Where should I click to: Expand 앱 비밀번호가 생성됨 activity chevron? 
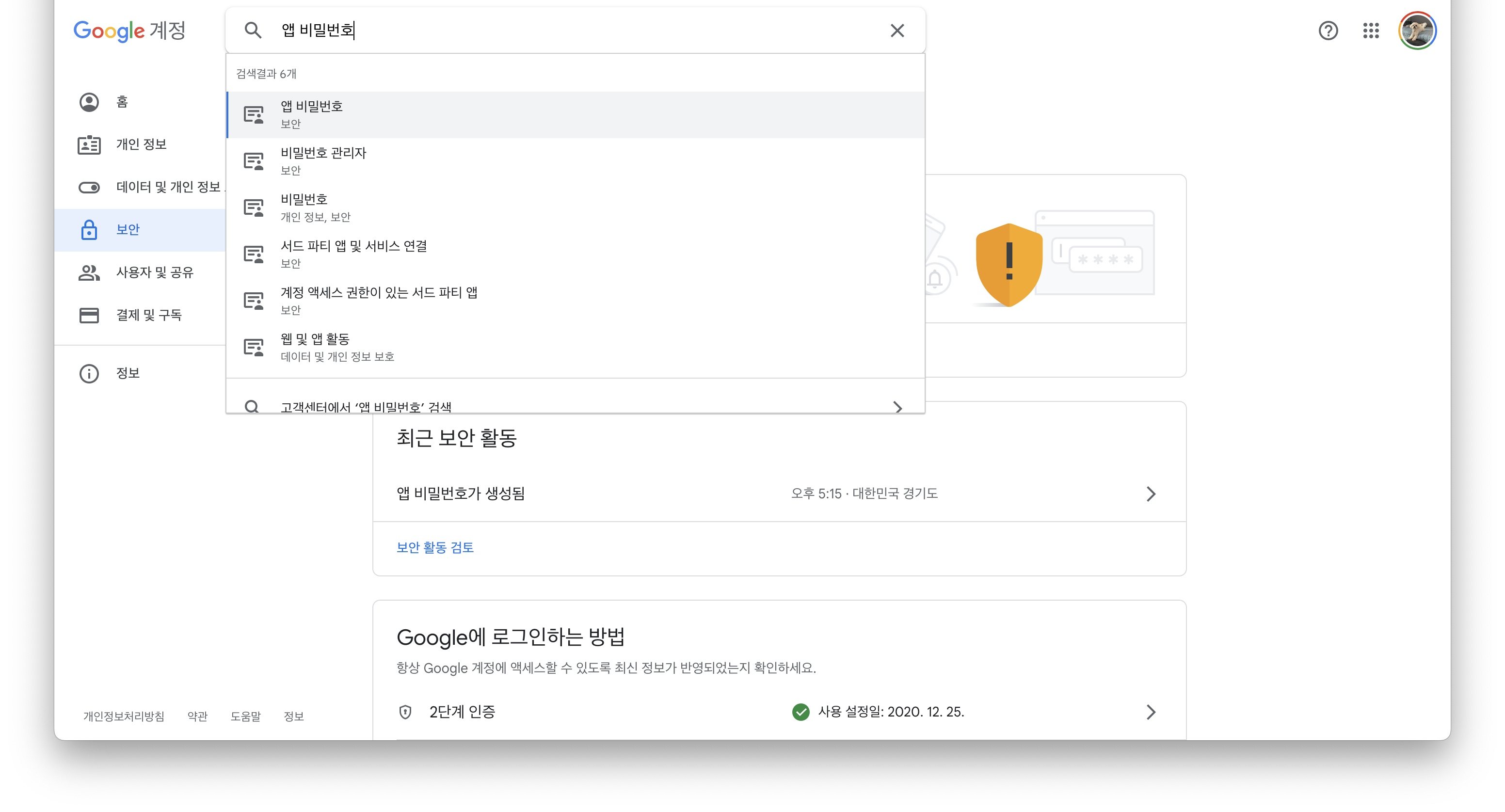point(1151,494)
